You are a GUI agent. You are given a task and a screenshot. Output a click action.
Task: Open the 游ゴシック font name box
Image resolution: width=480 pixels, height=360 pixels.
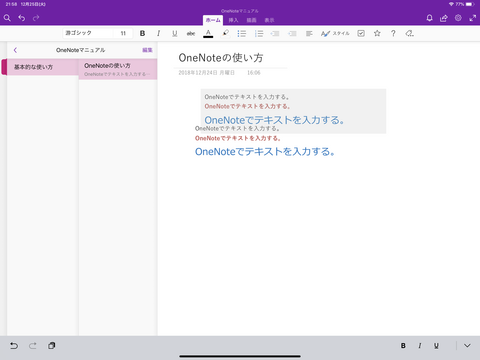point(87,33)
